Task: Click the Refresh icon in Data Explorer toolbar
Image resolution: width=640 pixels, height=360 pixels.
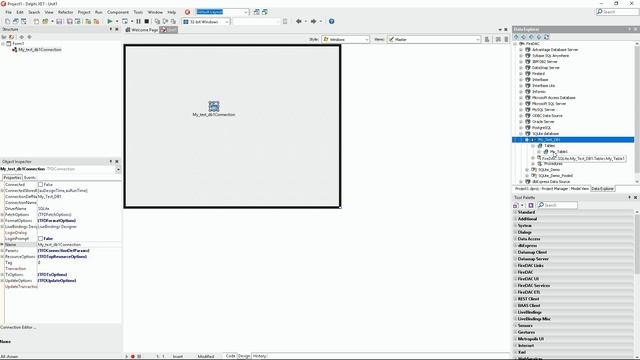Action: tap(547, 37)
